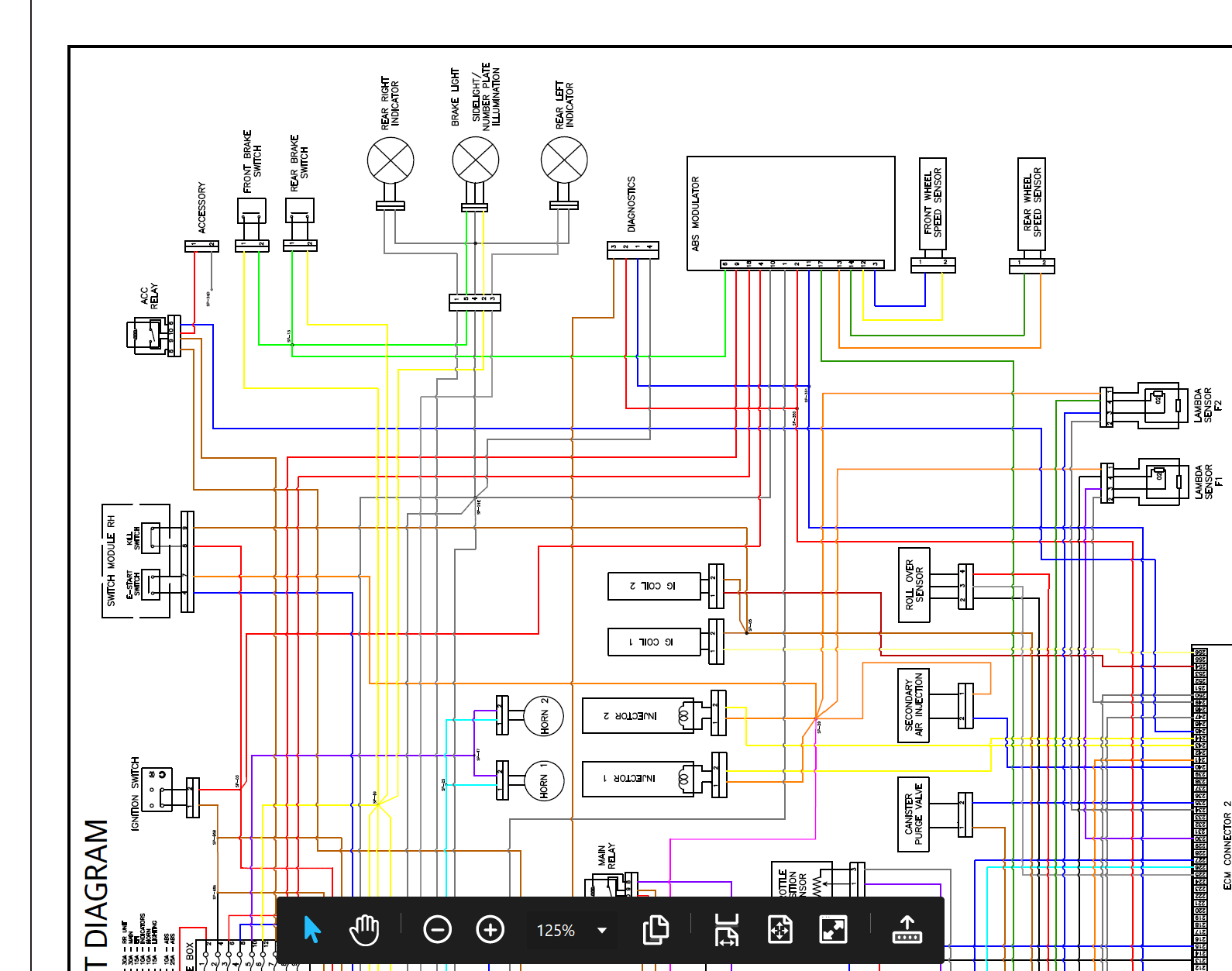
Task: Click the DIAGNOSTICS connector label
Action: pos(631,204)
